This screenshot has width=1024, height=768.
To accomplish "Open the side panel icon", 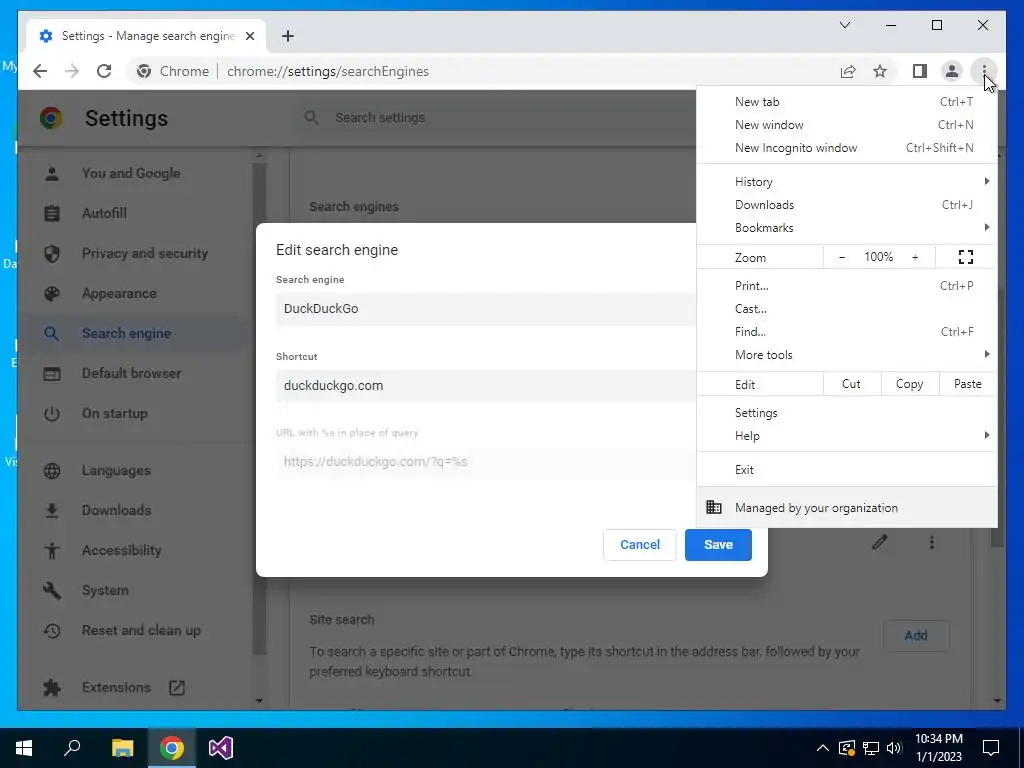I will 920,71.
